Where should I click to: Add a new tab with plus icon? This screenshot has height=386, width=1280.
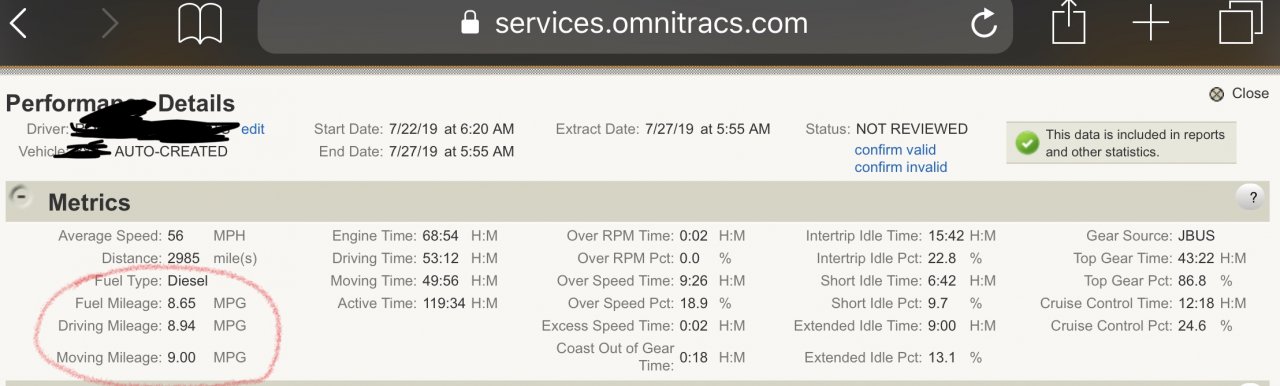click(x=1151, y=23)
